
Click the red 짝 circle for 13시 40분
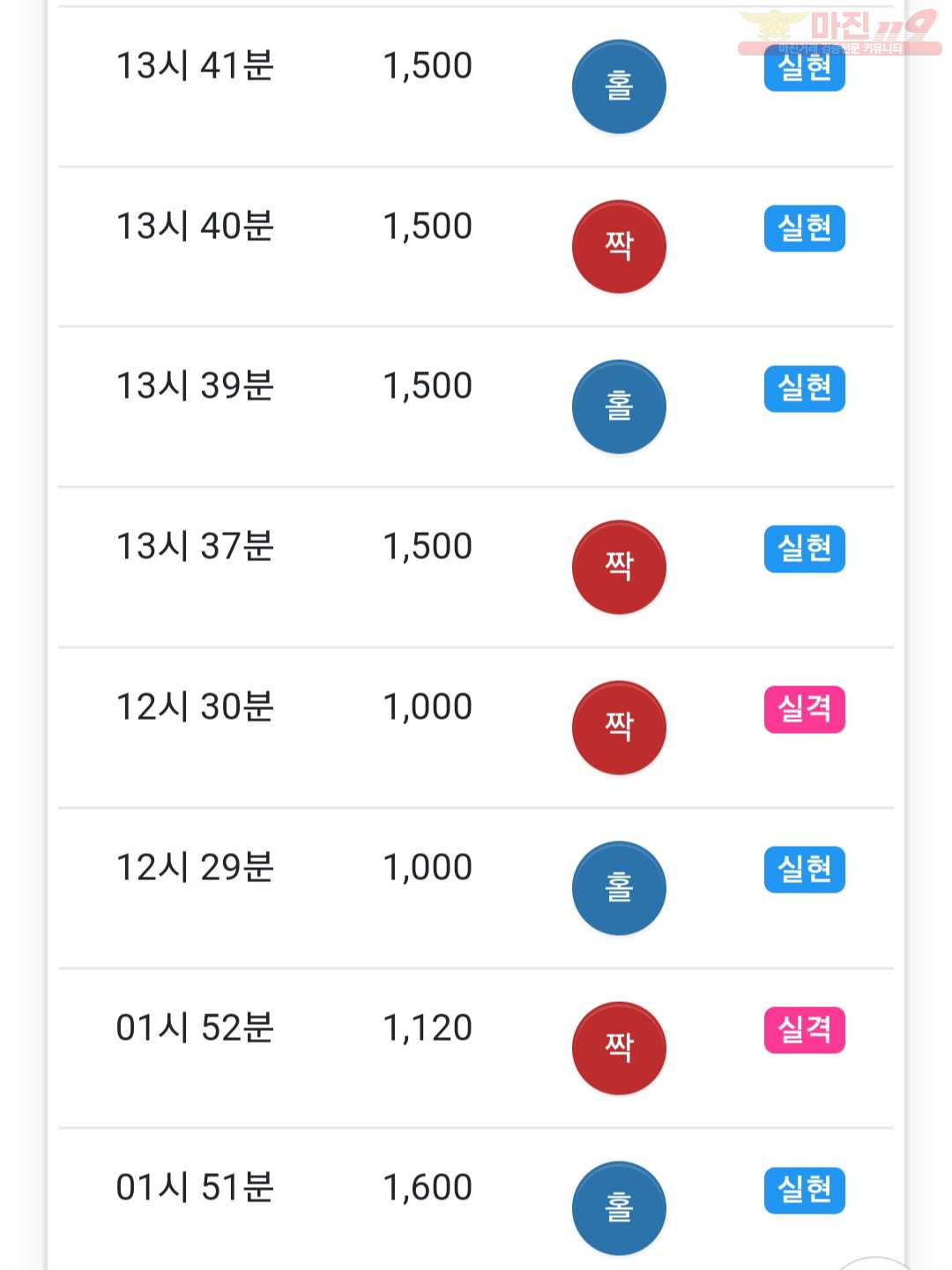click(619, 246)
